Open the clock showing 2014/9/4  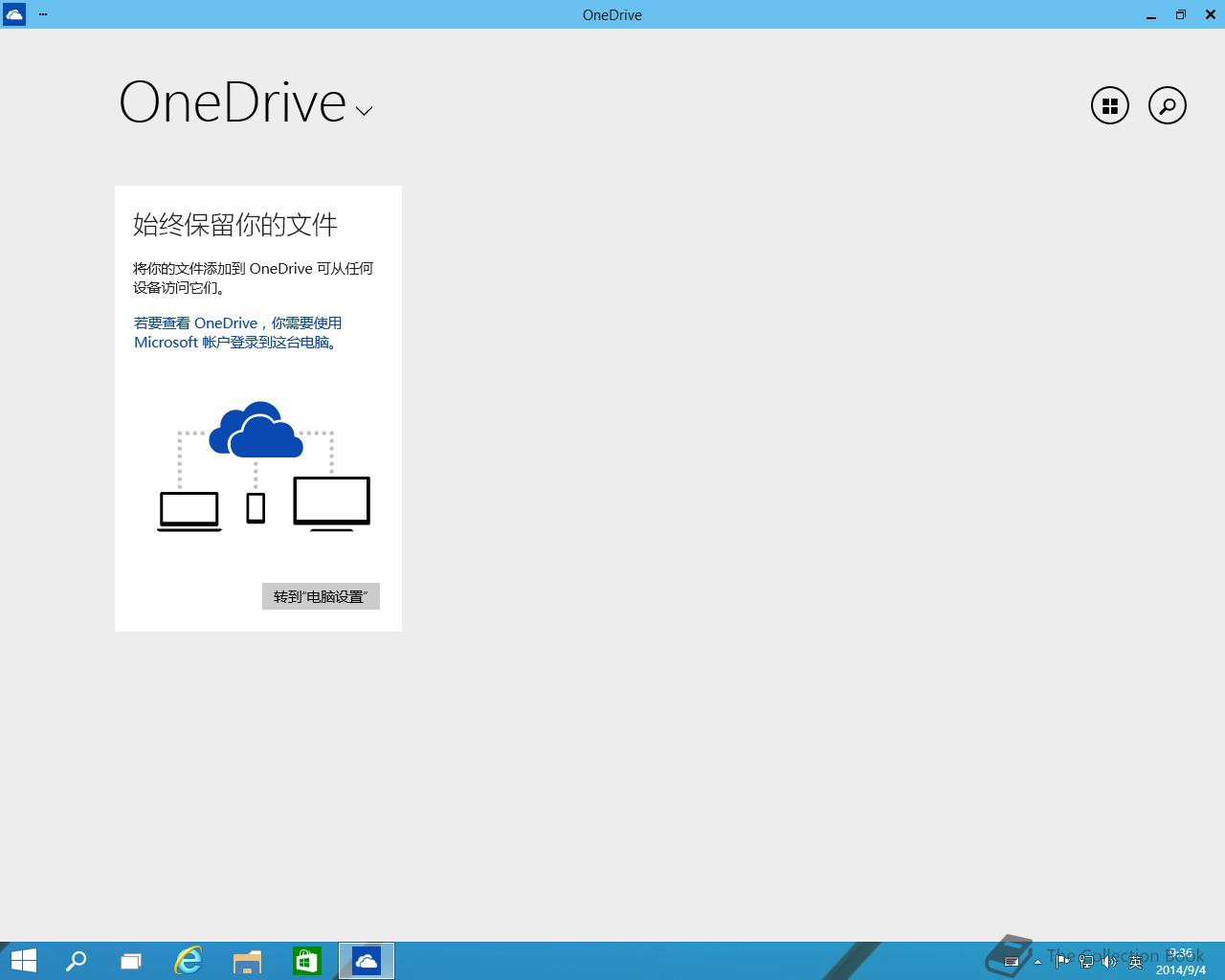[1180, 962]
